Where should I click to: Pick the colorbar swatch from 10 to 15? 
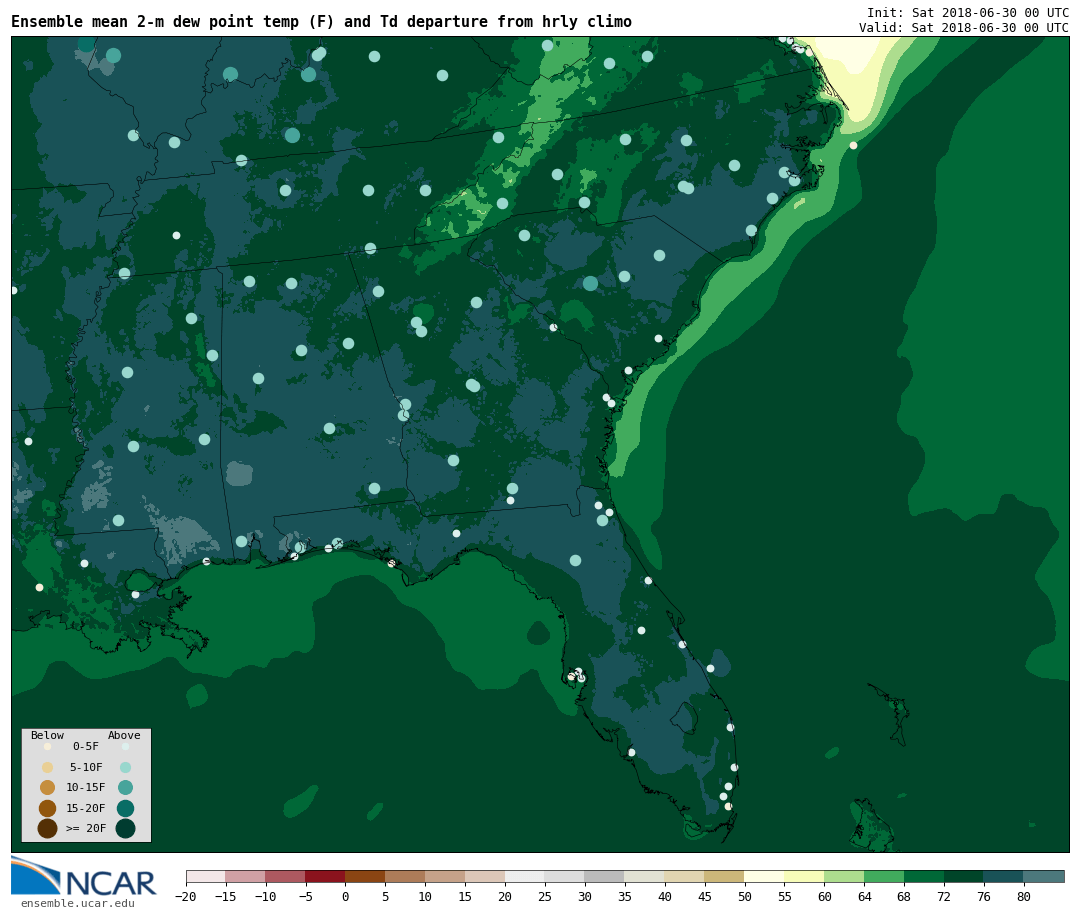click(446, 876)
